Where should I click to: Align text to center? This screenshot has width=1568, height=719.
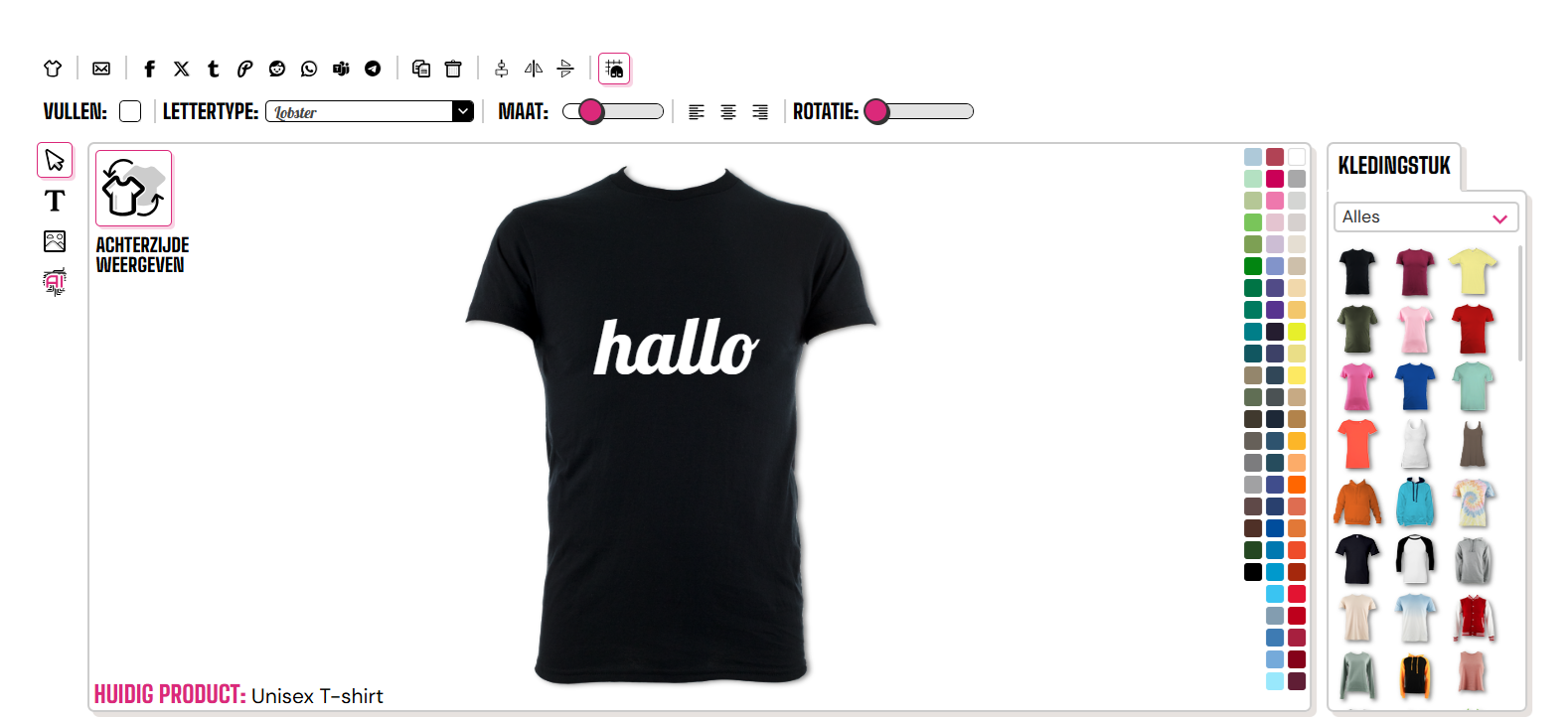coord(728,112)
